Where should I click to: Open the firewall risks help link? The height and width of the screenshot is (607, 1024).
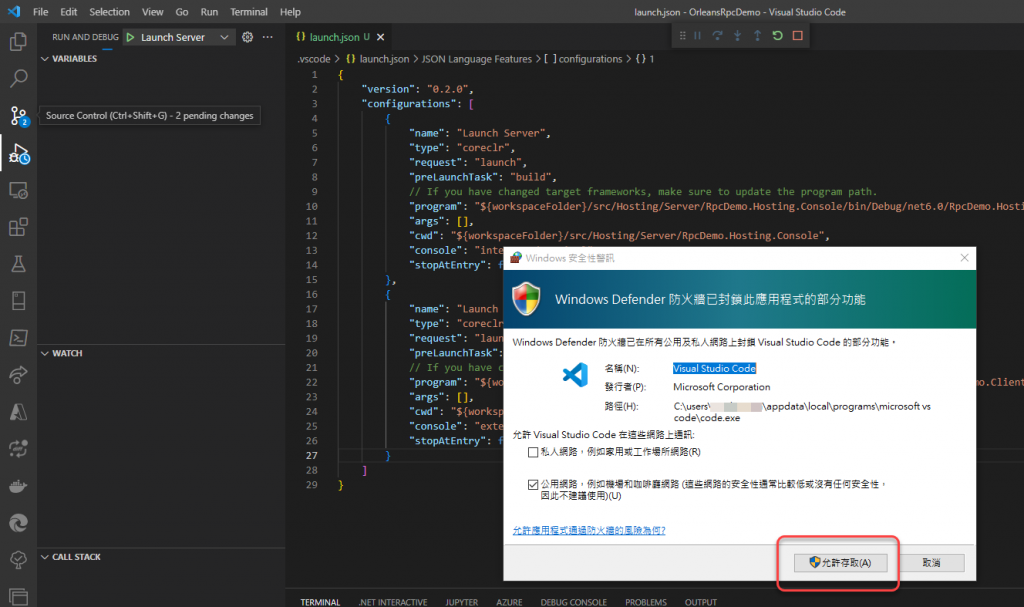click(589, 530)
